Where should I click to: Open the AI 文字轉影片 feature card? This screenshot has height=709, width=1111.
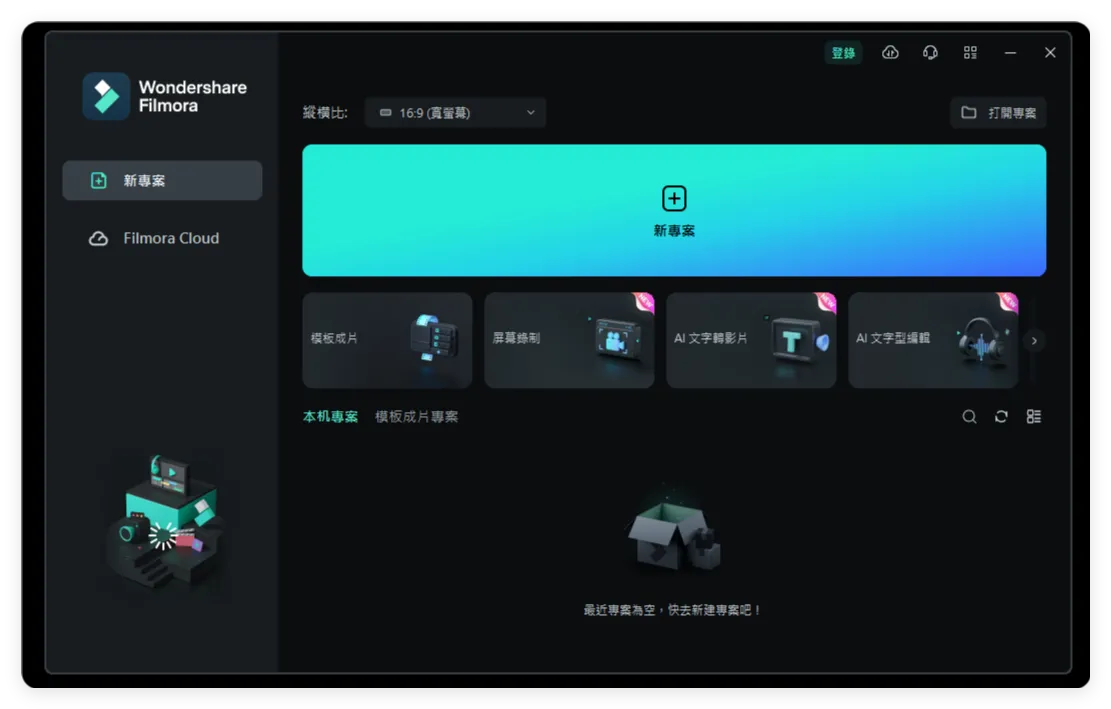750,340
